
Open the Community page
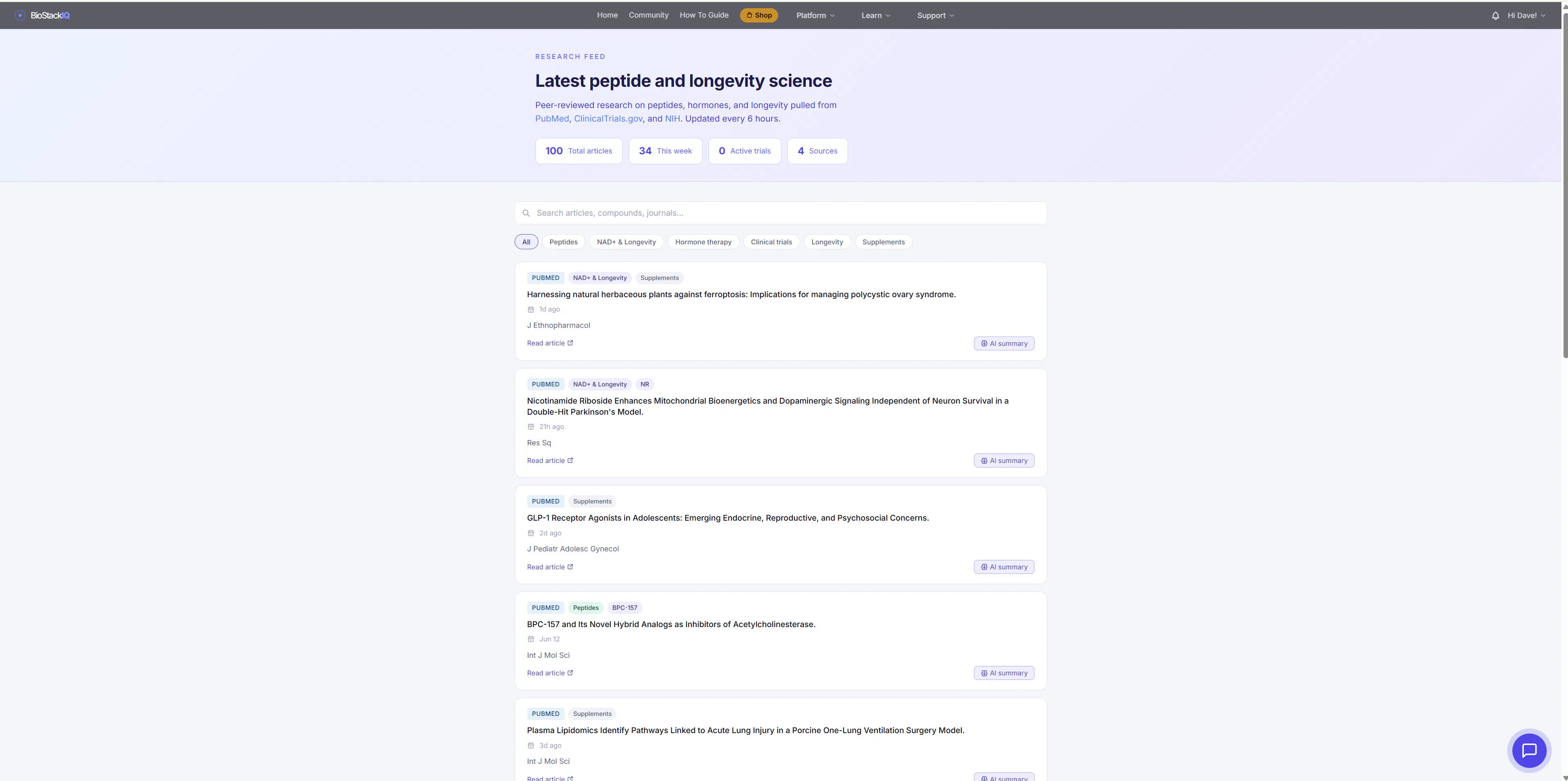pos(648,15)
